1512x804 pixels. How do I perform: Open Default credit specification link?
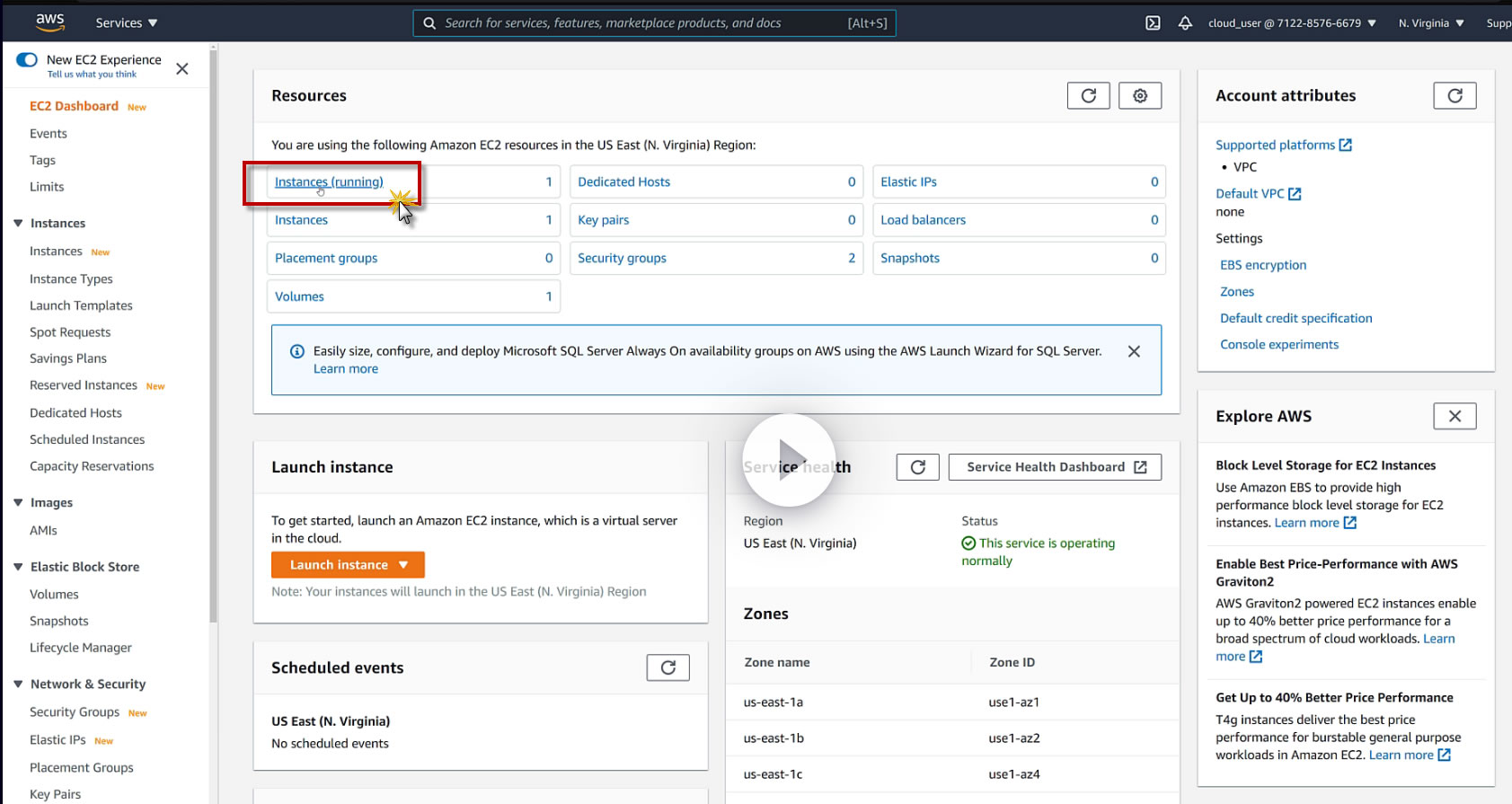click(1296, 318)
